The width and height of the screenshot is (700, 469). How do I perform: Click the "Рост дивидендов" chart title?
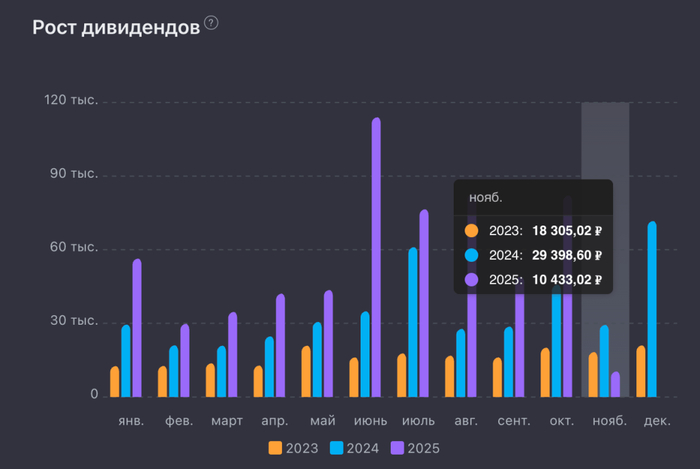tap(115, 27)
